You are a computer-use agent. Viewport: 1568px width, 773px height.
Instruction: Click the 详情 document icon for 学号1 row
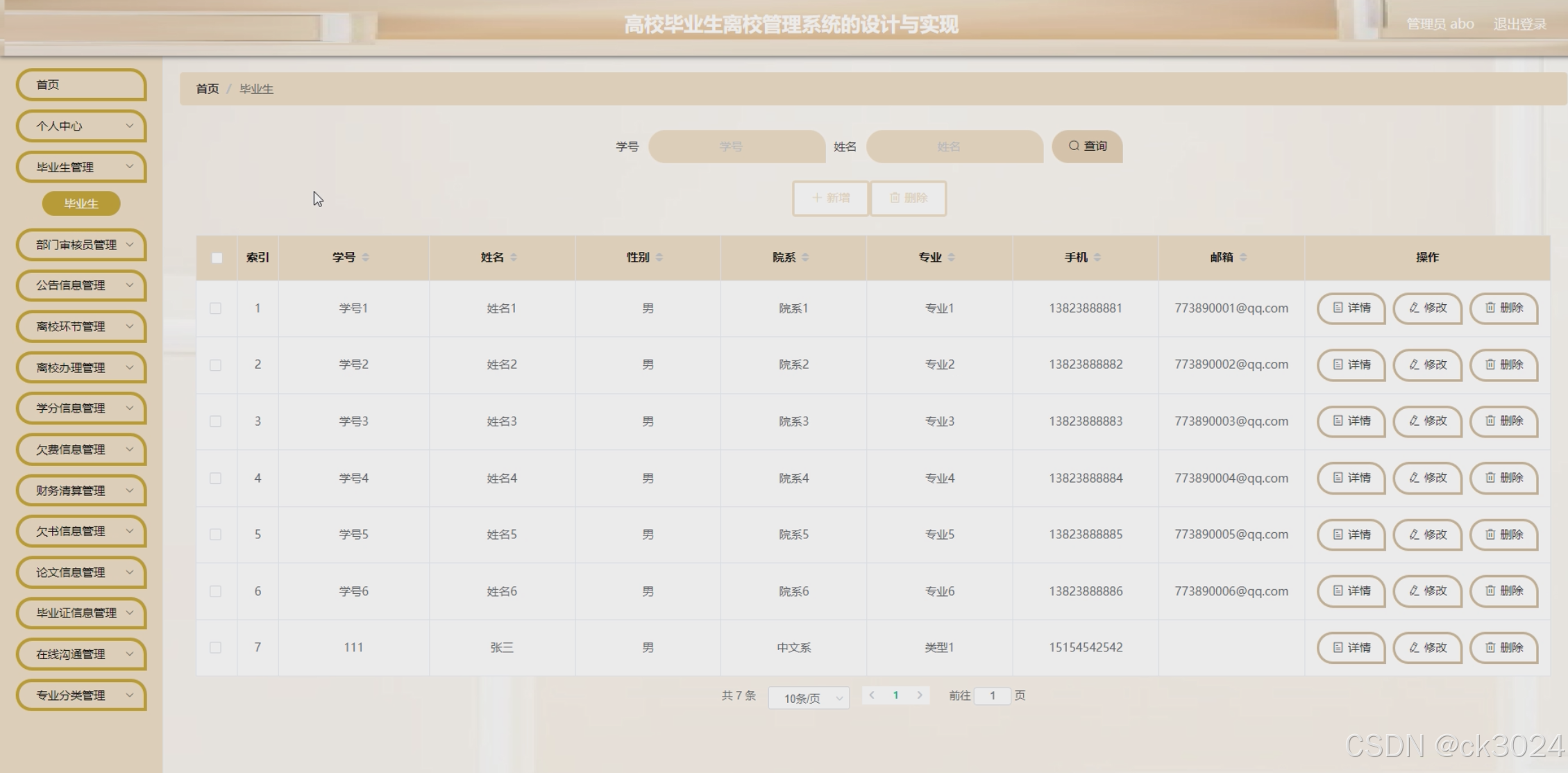(x=1338, y=308)
